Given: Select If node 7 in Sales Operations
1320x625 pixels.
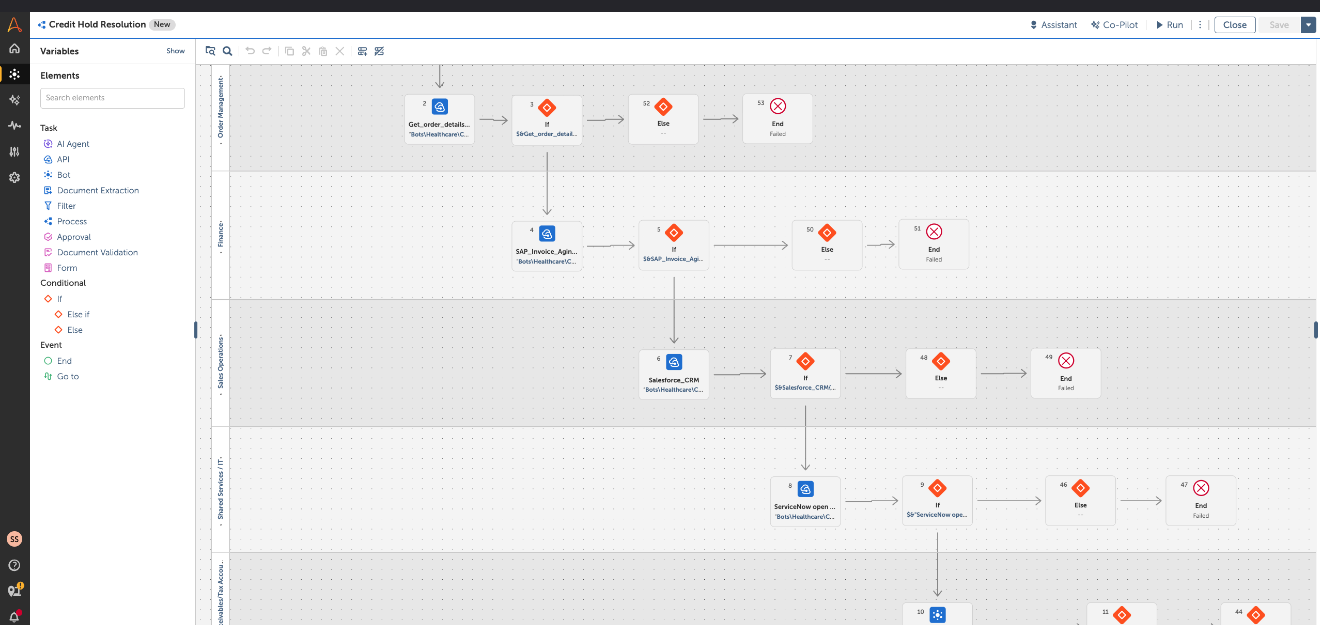Looking at the screenshot, I should click(805, 374).
